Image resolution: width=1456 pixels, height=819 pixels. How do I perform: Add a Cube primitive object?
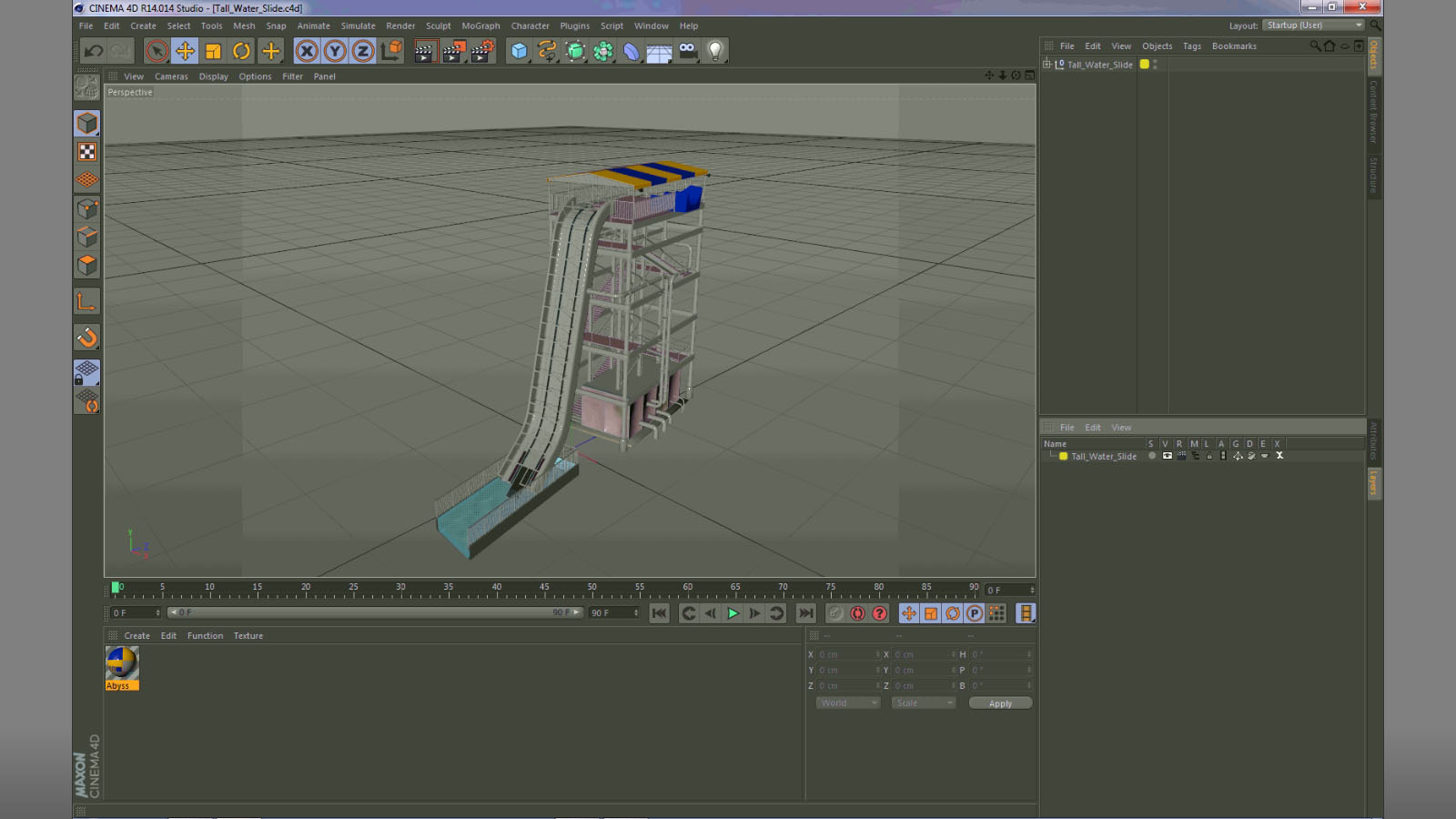519,51
